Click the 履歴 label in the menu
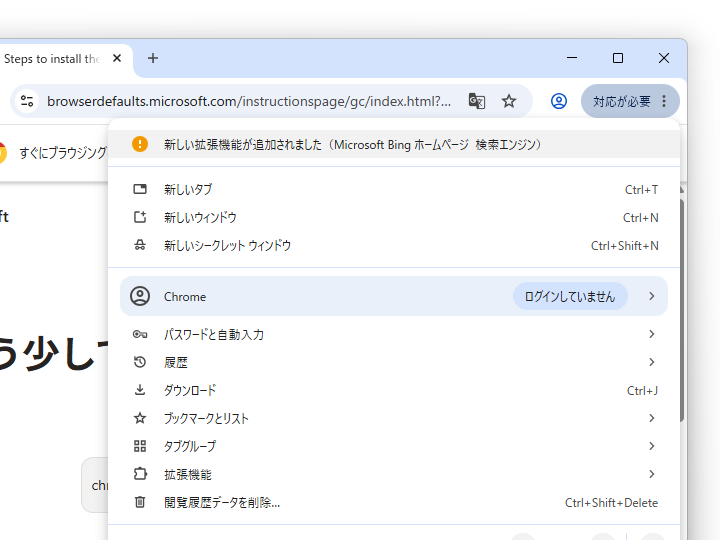 pyautogui.click(x=176, y=363)
